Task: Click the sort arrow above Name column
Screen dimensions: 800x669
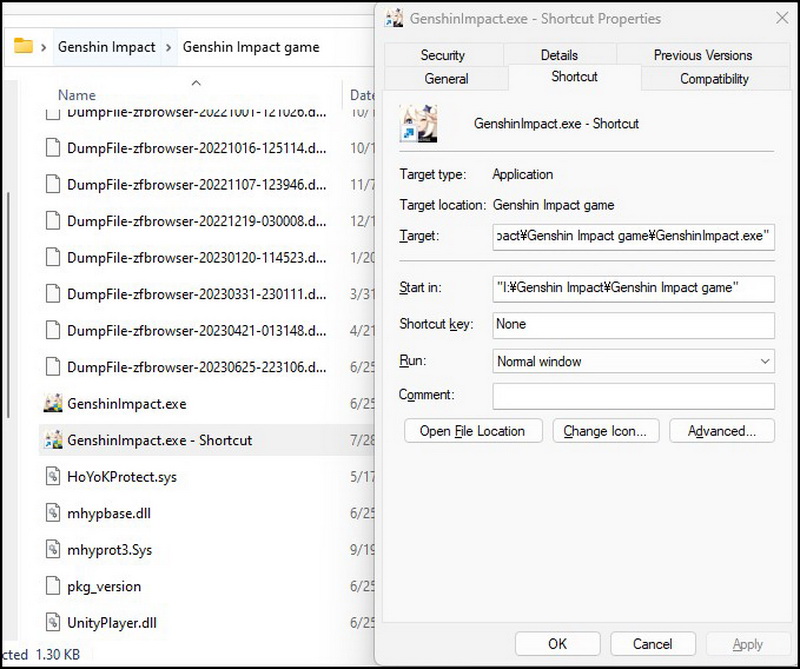Action: click(196, 82)
